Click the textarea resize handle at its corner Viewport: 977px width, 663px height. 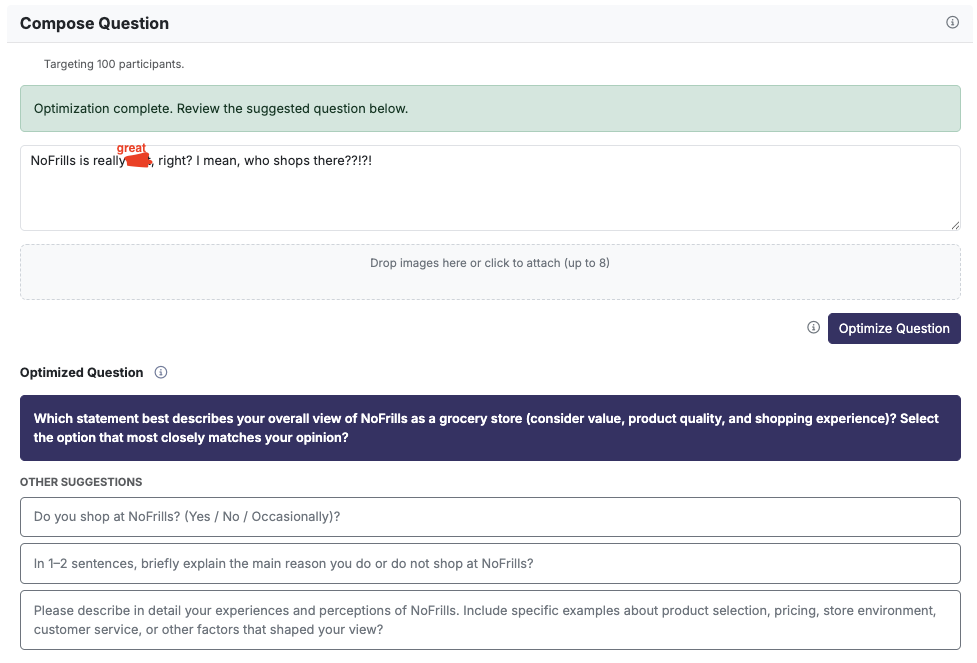click(954, 224)
